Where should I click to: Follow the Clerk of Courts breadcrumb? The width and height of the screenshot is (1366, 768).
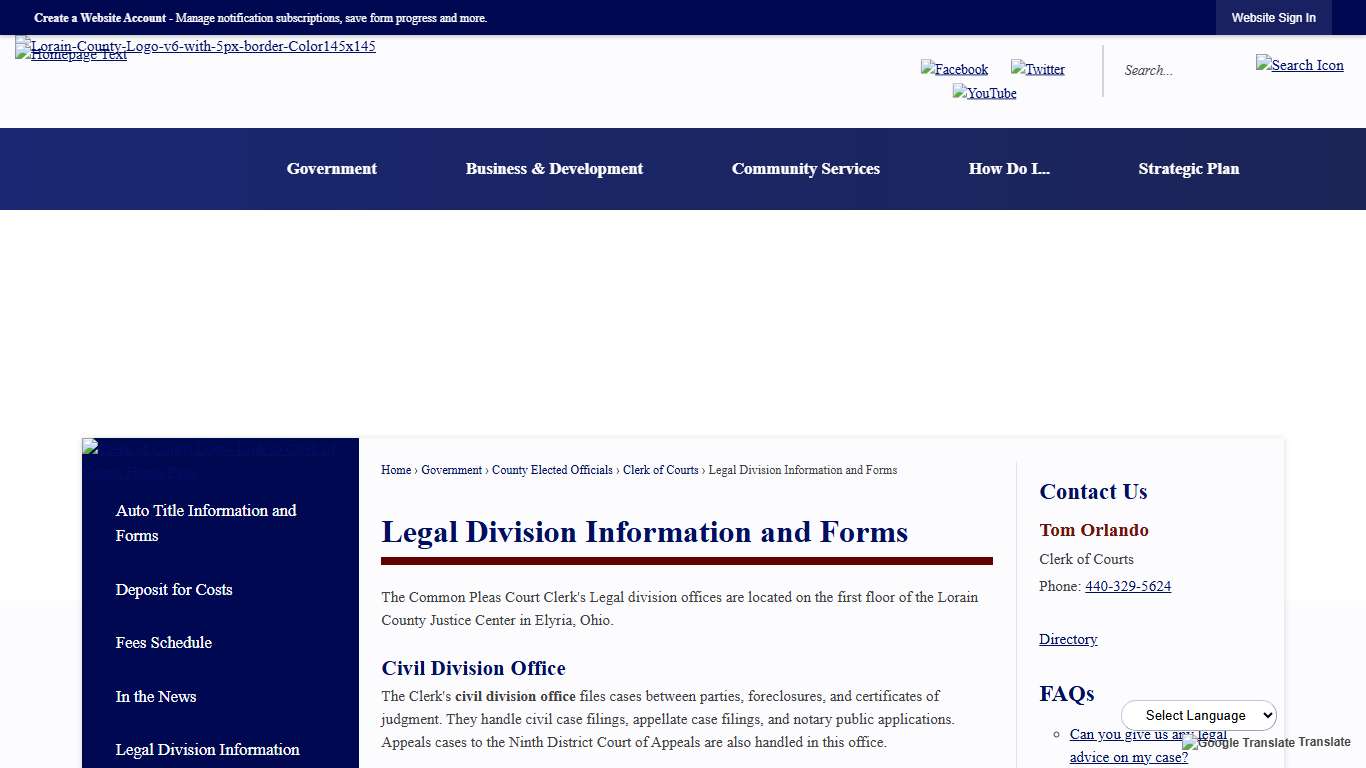660,470
